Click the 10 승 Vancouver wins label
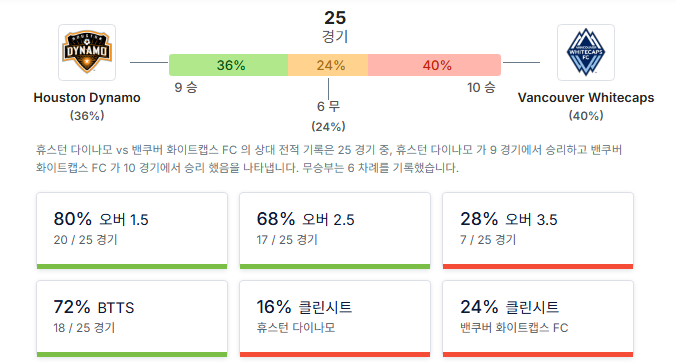Screen dimensions: 676x364 [x=481, y=88]
